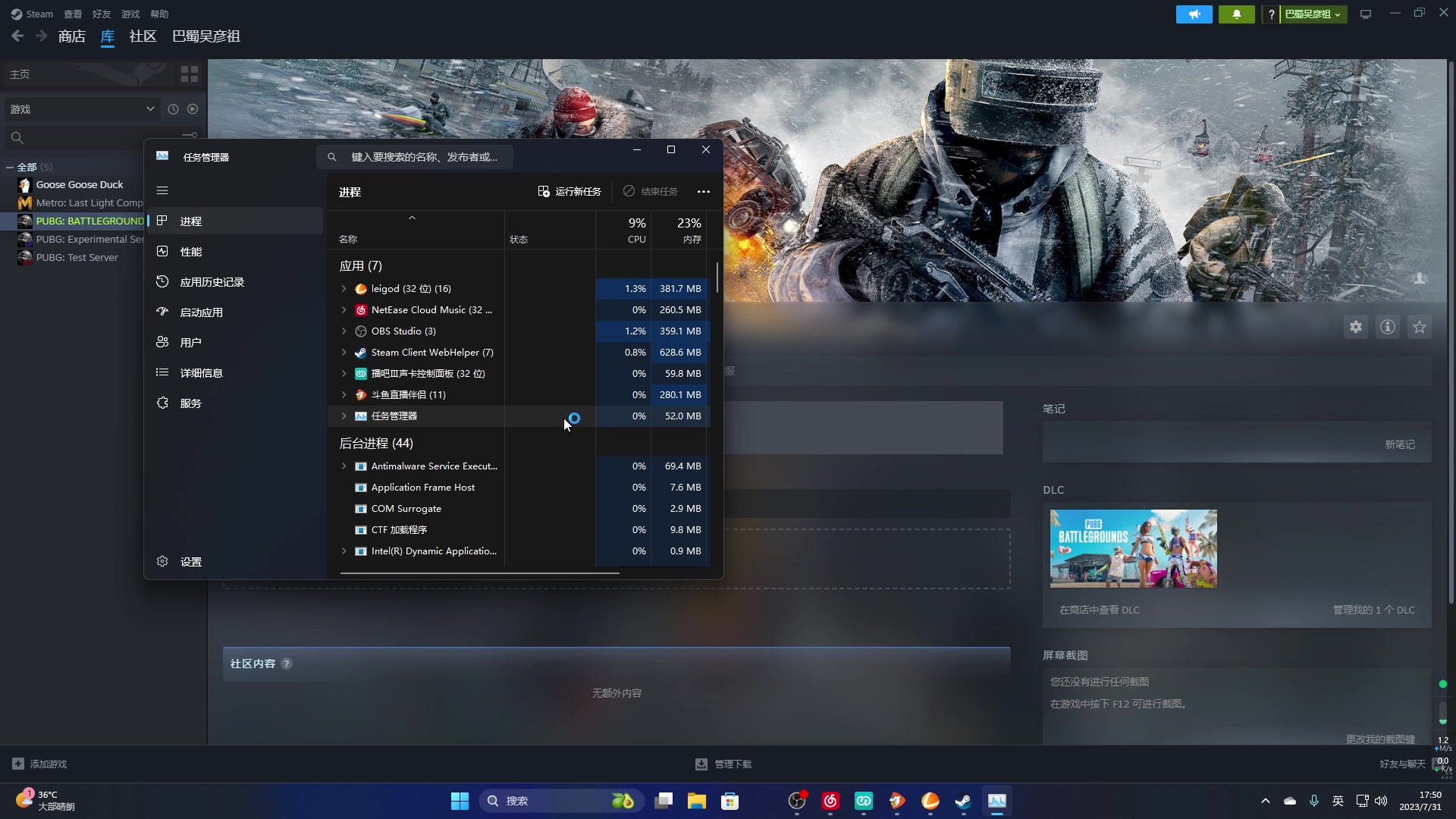1456x819 pixels.
Task: Open Steam 好友 menu
Action: coord(102,14)
